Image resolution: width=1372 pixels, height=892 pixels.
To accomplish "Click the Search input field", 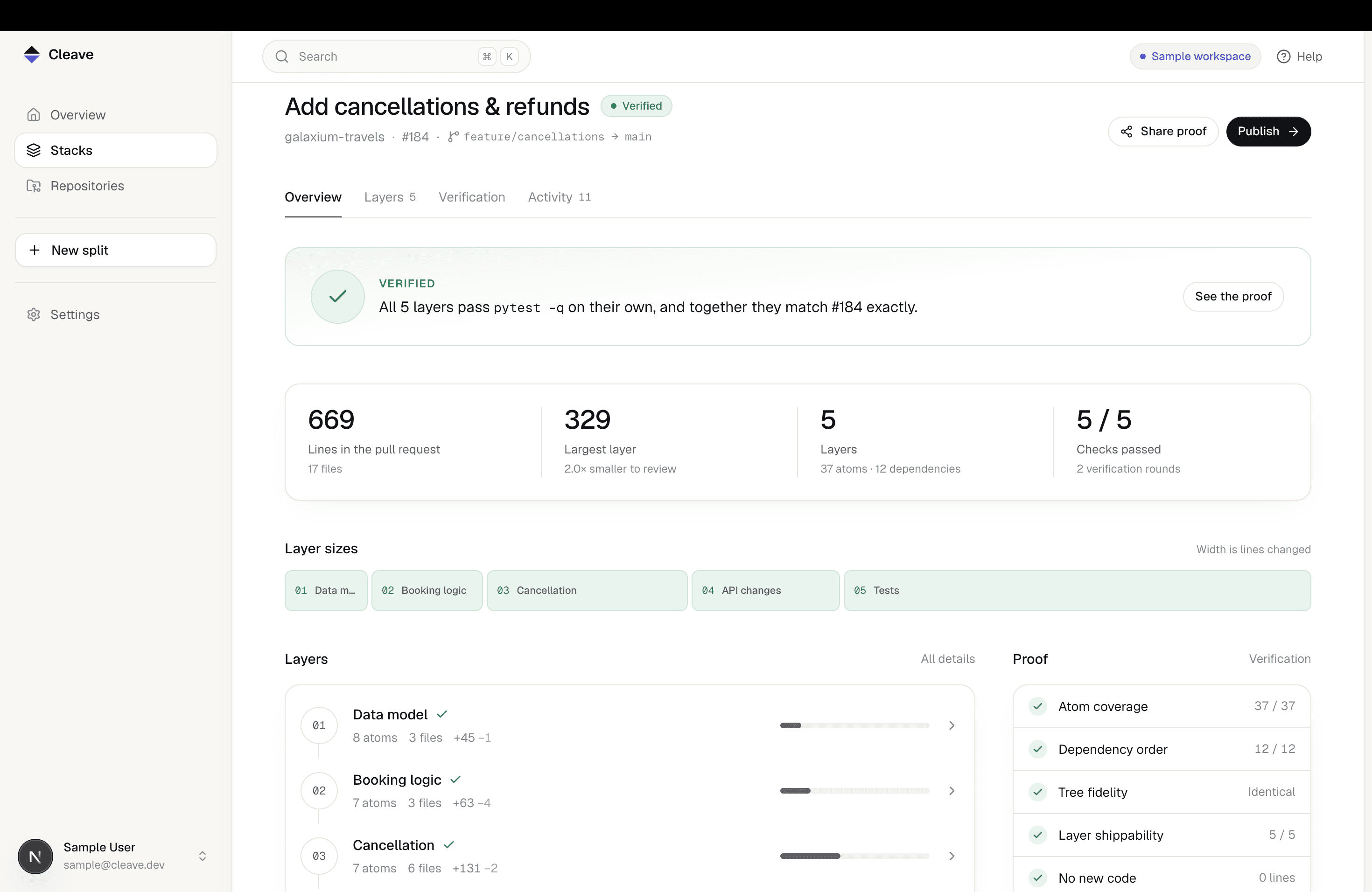I will 396,56.
